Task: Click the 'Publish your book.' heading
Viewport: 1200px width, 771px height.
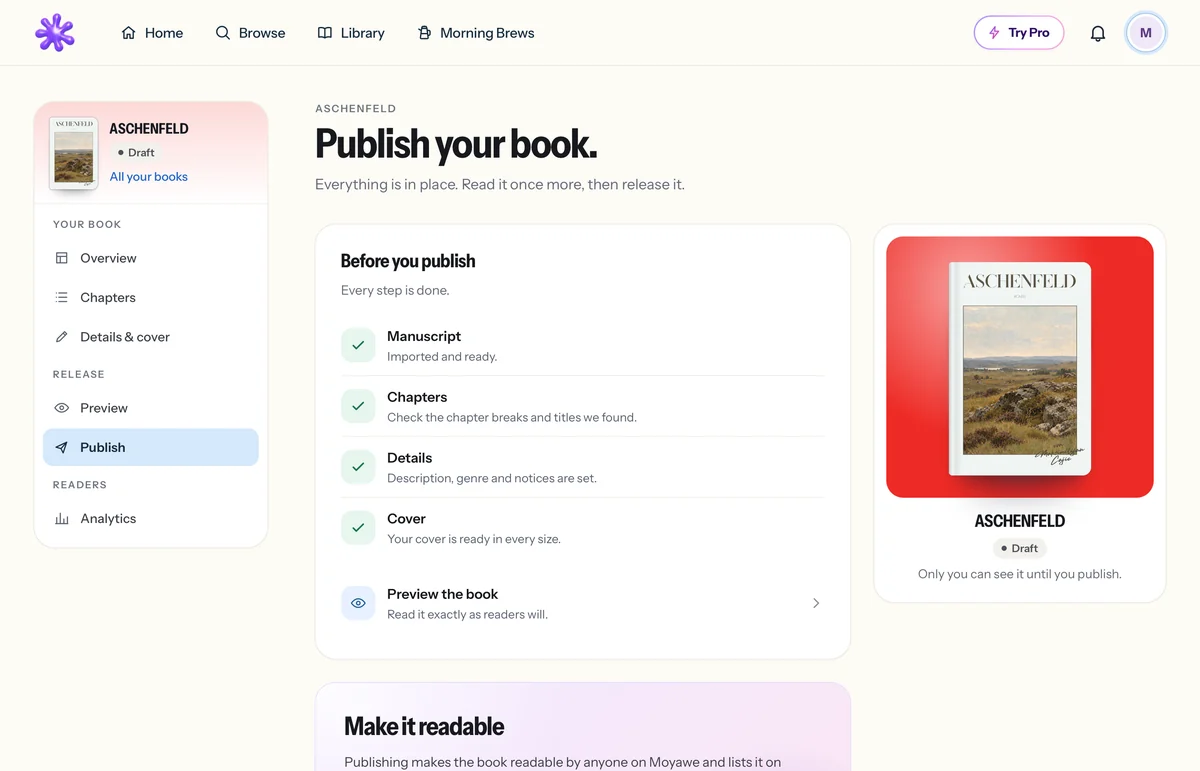Action: 456,144
